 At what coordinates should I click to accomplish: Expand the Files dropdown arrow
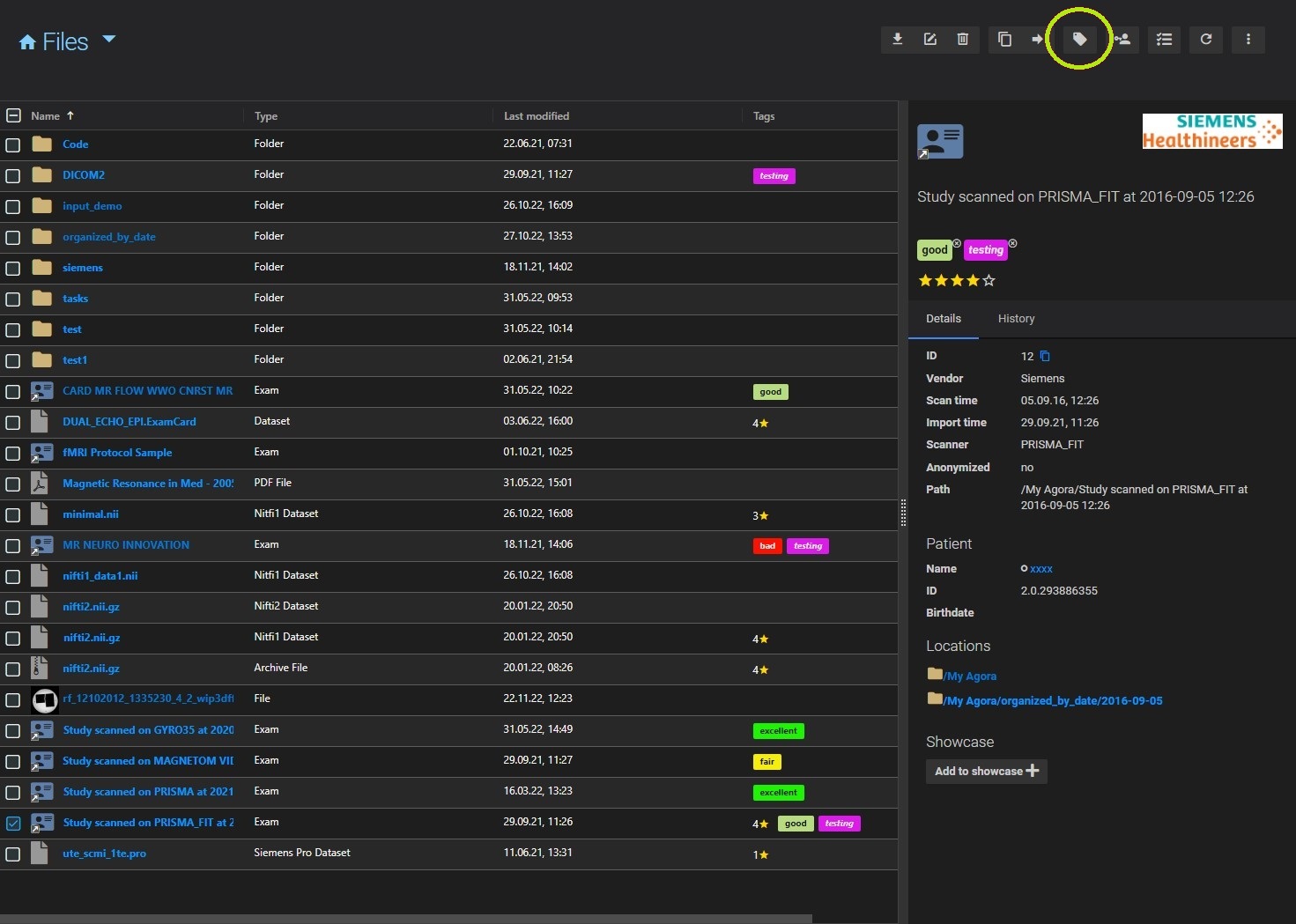pyautogui.click(x=109, y=39)
